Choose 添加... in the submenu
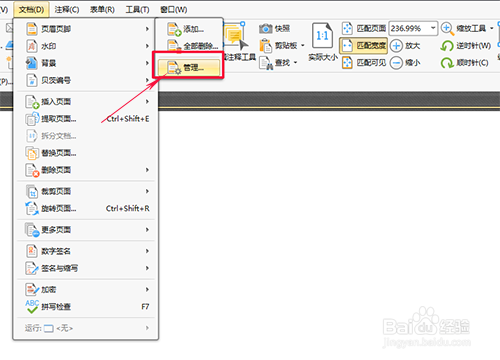The height and width of the screenshot is (360, 500). (x=189, y=29)
